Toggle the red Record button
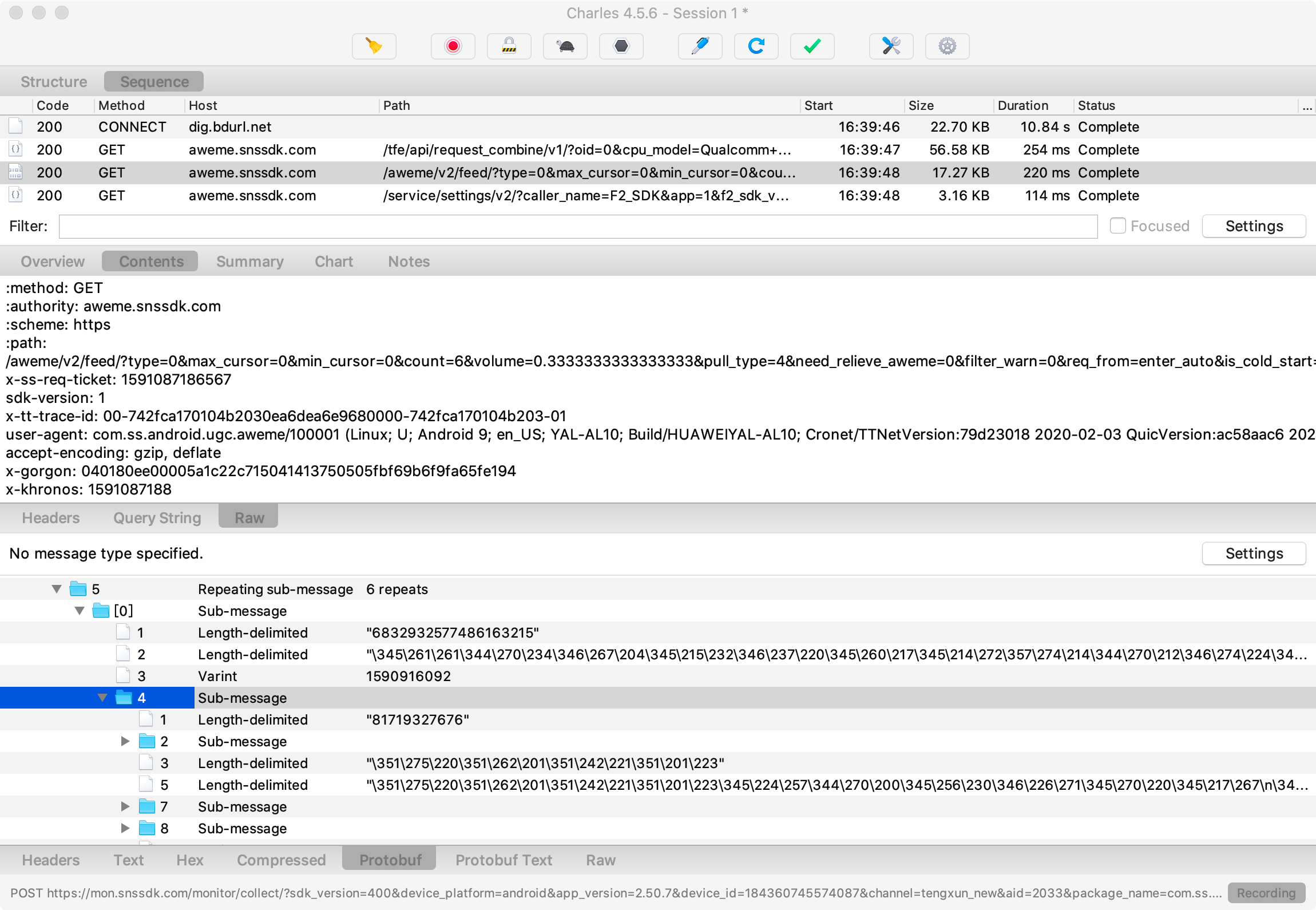 pos(453,46)
